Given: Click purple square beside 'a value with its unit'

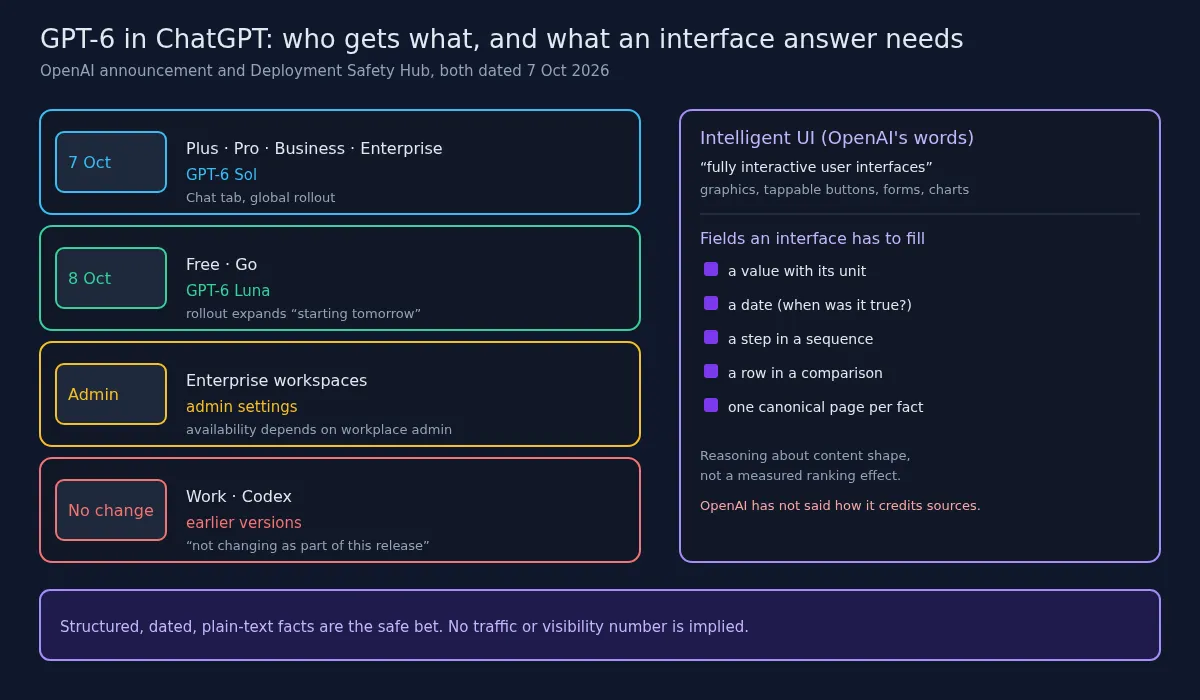Looking at the screenshot, I should click(711, 269).
